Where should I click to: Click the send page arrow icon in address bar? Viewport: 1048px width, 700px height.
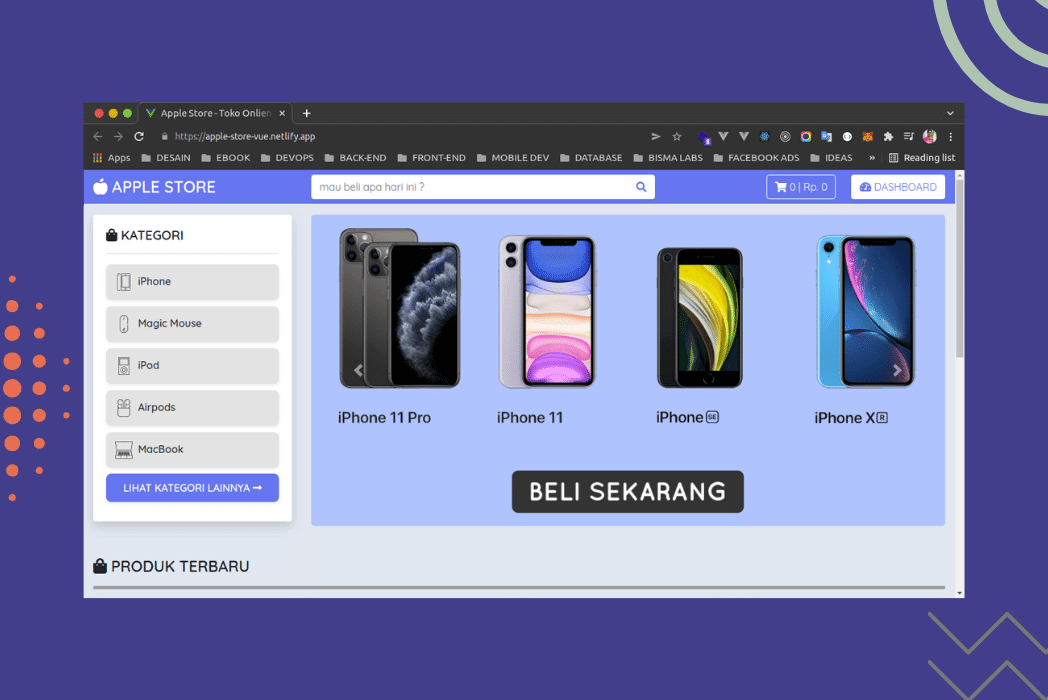[656, 136]
